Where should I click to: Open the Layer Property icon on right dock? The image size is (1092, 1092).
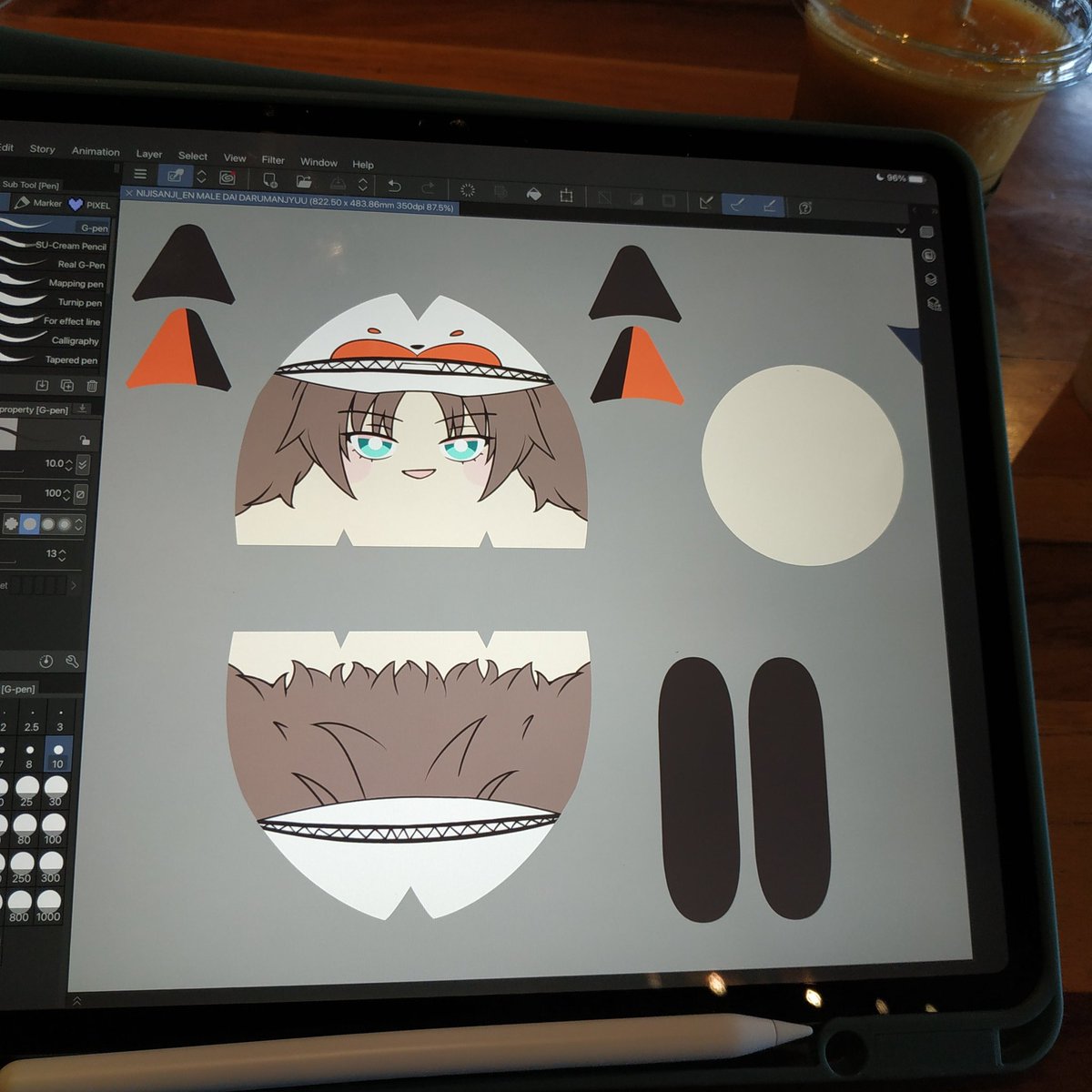tap(929, 256)
